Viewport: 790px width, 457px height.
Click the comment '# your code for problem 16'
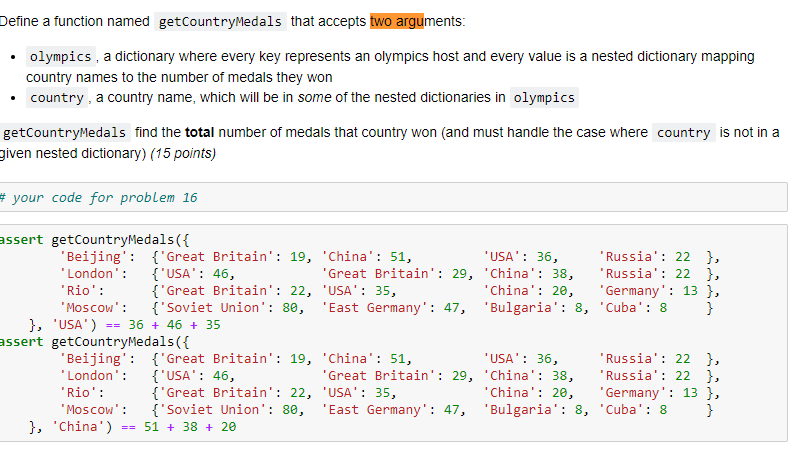point(99,198)
